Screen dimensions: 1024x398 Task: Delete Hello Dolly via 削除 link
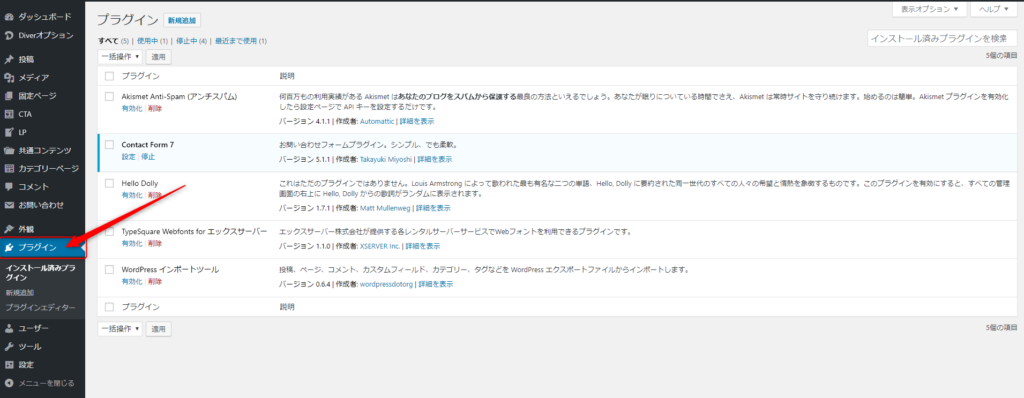[155, 195]
